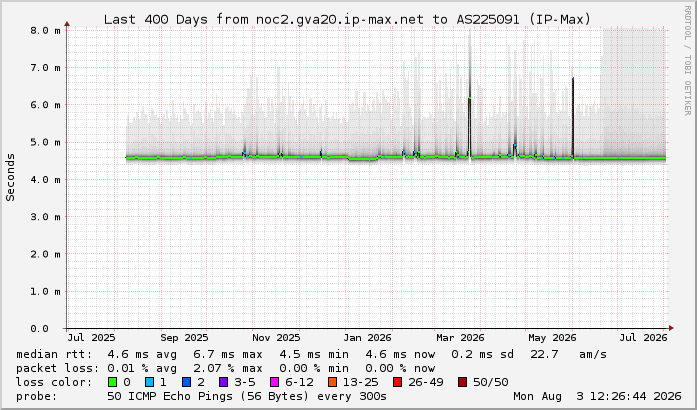Click the '5.0 m' y-axis value
697x410 pixels.
click(x=45, y=142)
